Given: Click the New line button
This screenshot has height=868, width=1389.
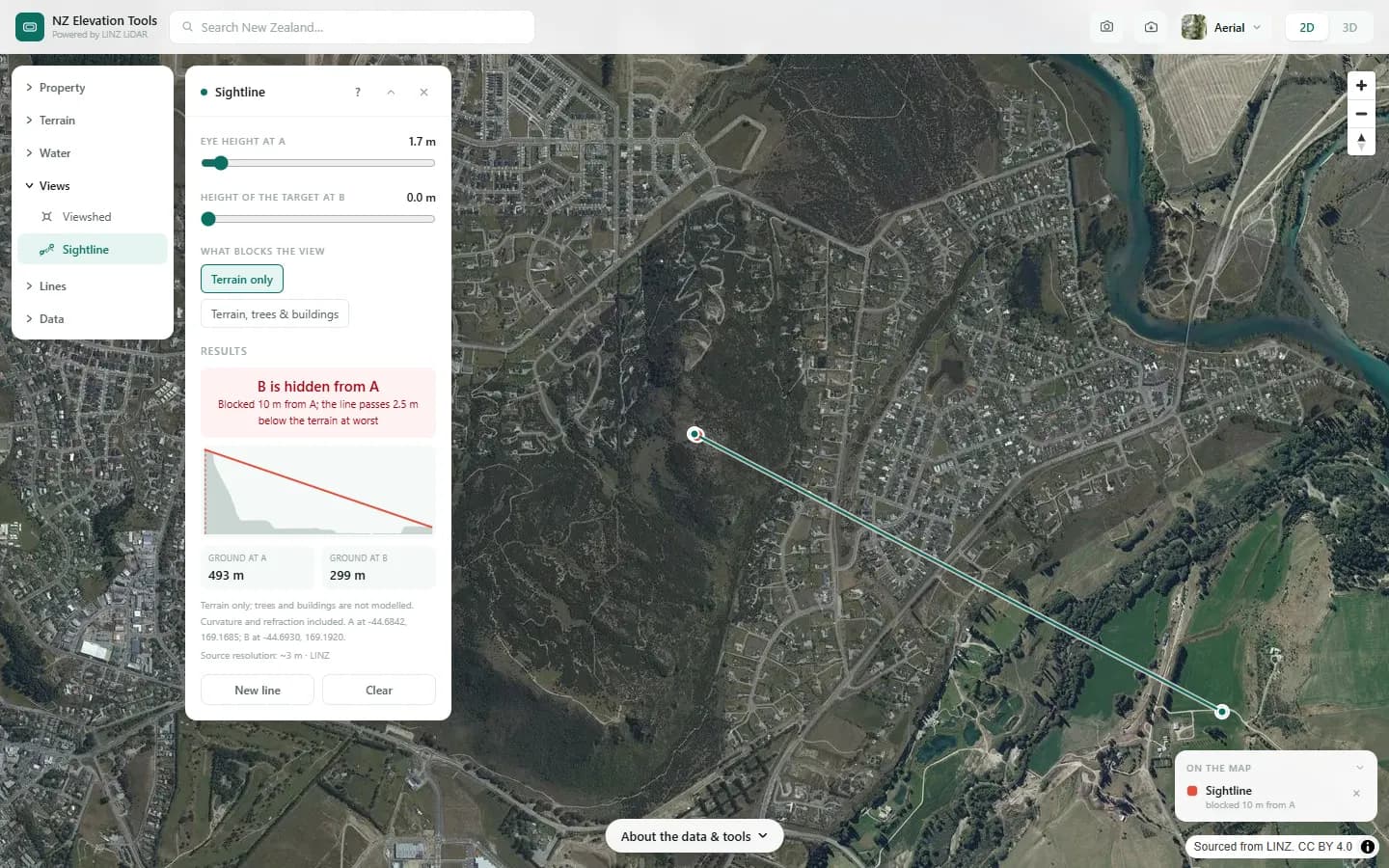Looking at the screenshot, I should coord(258,691).
